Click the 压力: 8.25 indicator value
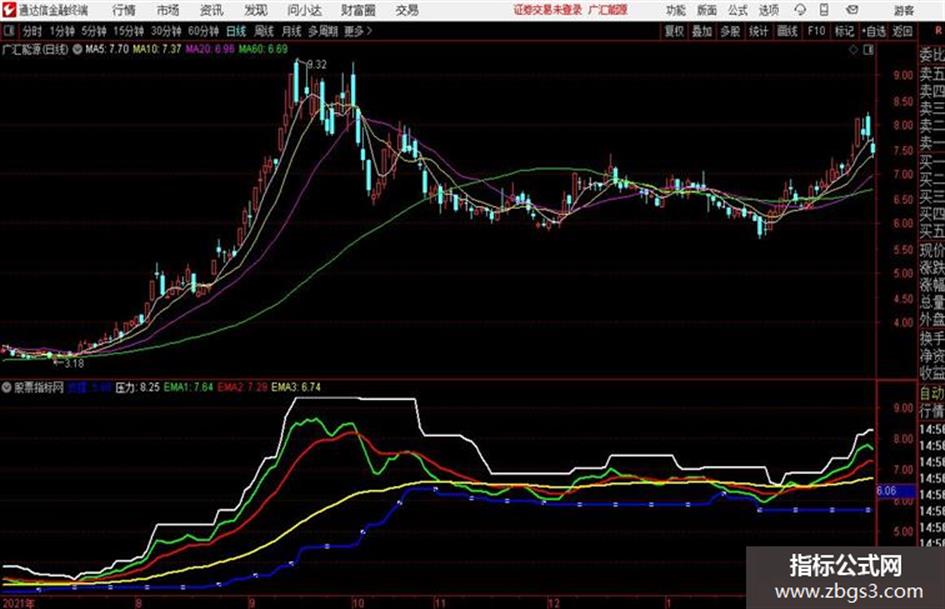Image resolution: width=945 pixels, height=609 pixels. pyautogui.click(x=137, y=387)
